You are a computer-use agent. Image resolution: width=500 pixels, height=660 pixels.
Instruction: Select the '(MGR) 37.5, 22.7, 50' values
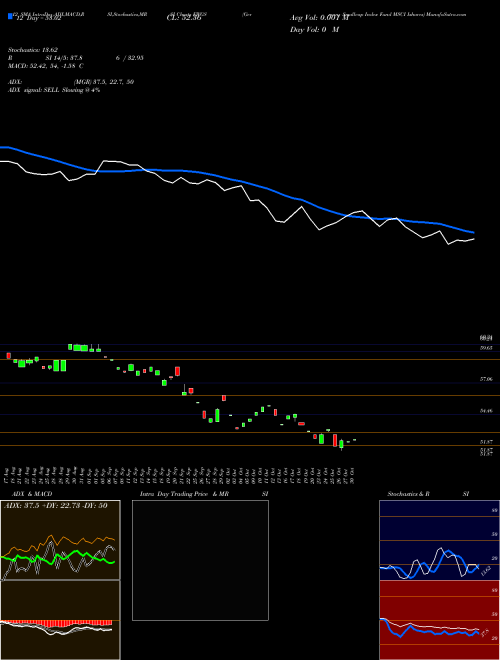pos(104,82)
